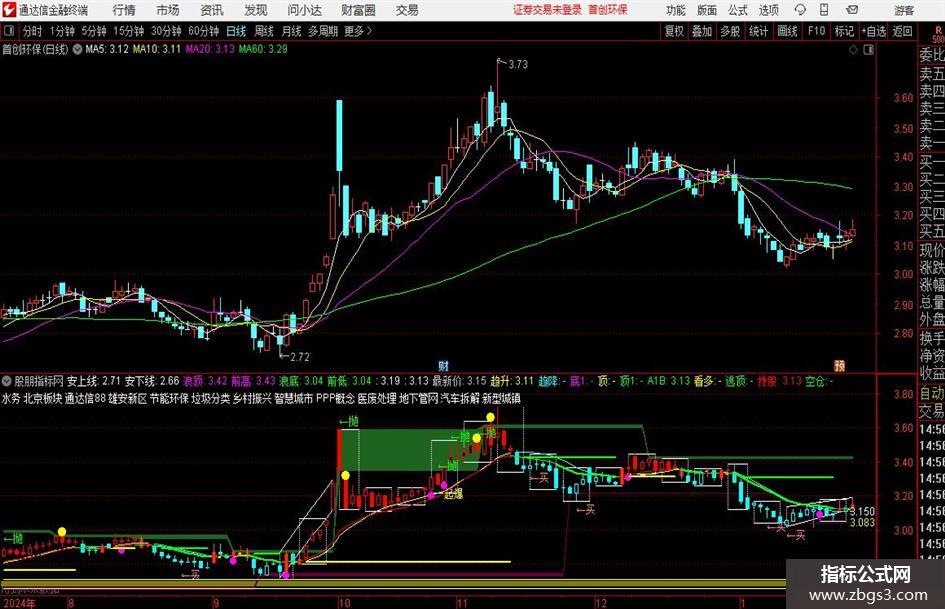Viewport: 945px width, 609px height.
Task: Switch to 分时 chart period
Action: point(33,31)
